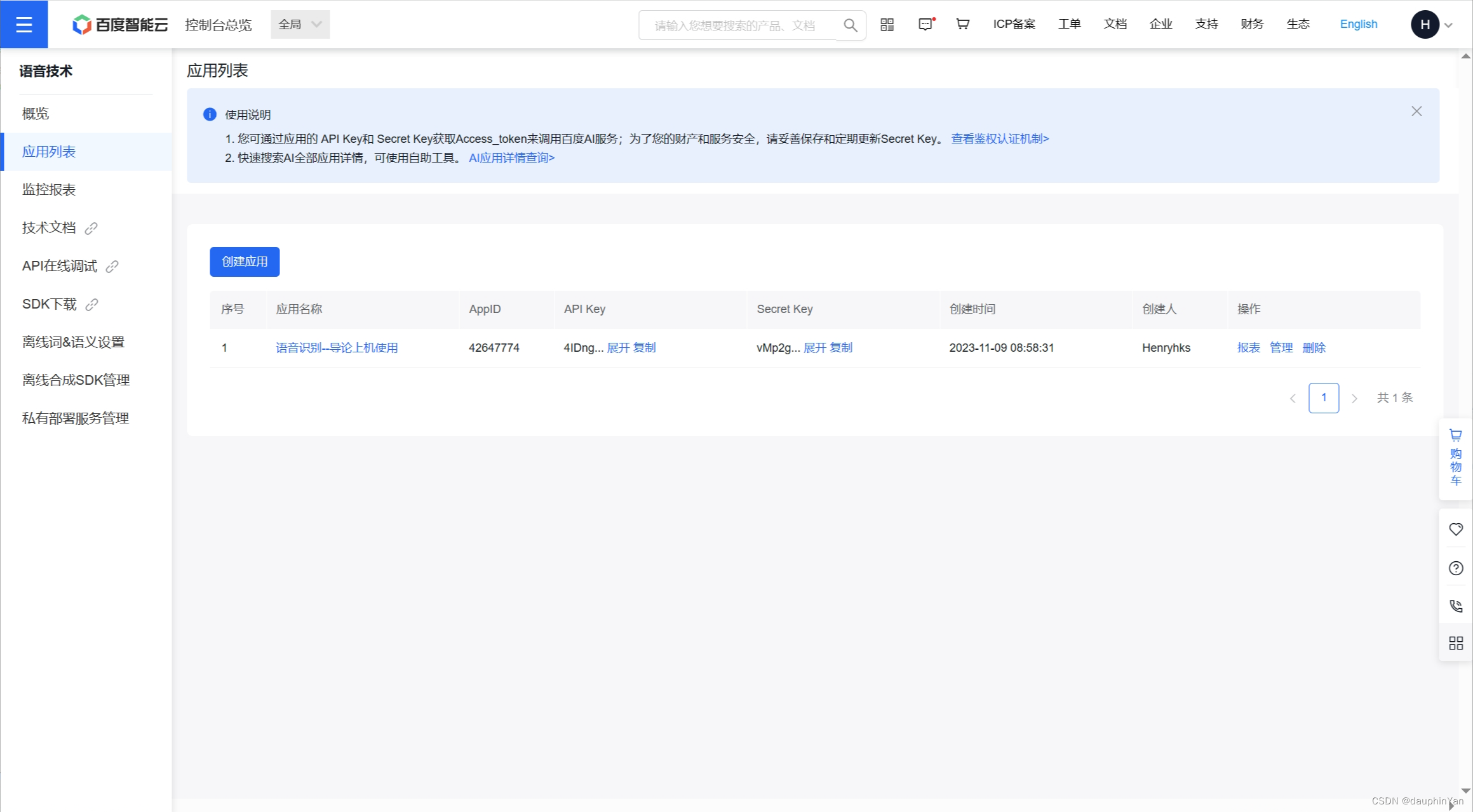
Task: Go to next page arrow
Action: click(x=1354, y=398)
